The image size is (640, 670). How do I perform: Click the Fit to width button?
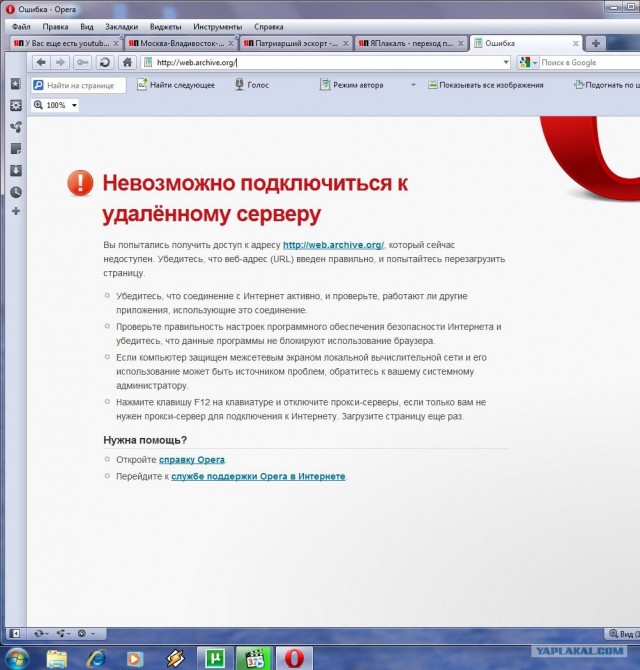tap(606, 85)
